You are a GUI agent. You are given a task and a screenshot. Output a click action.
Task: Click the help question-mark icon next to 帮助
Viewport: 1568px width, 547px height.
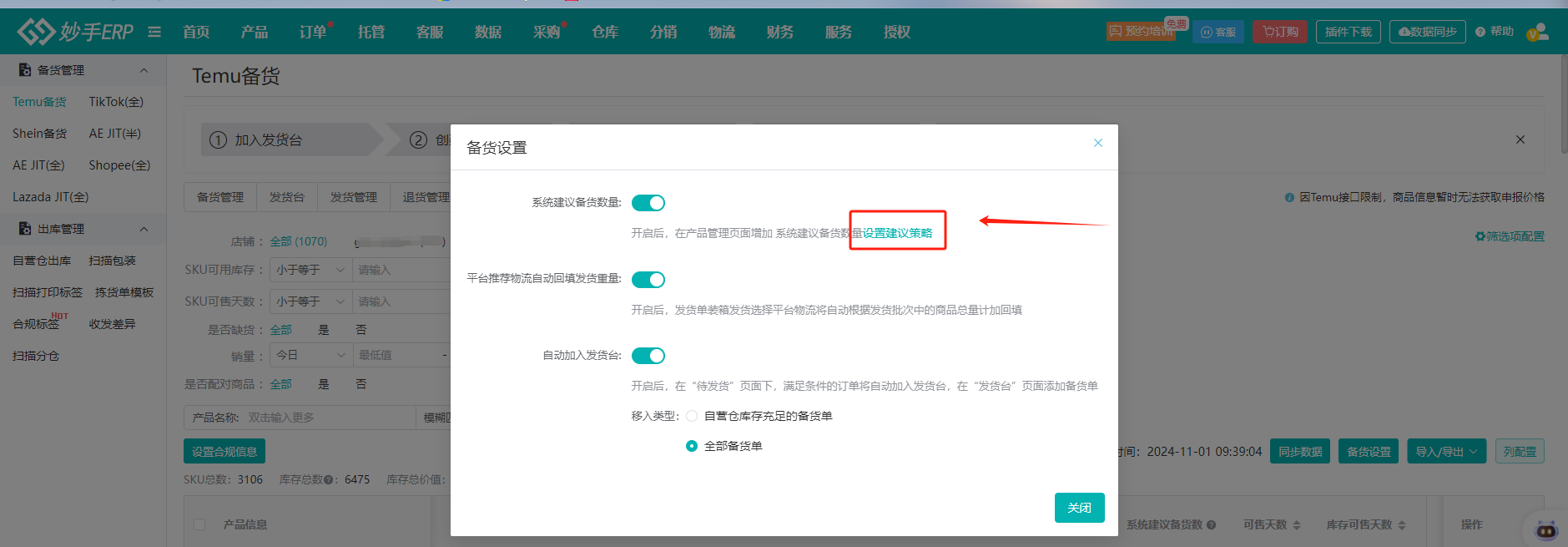1480,32
